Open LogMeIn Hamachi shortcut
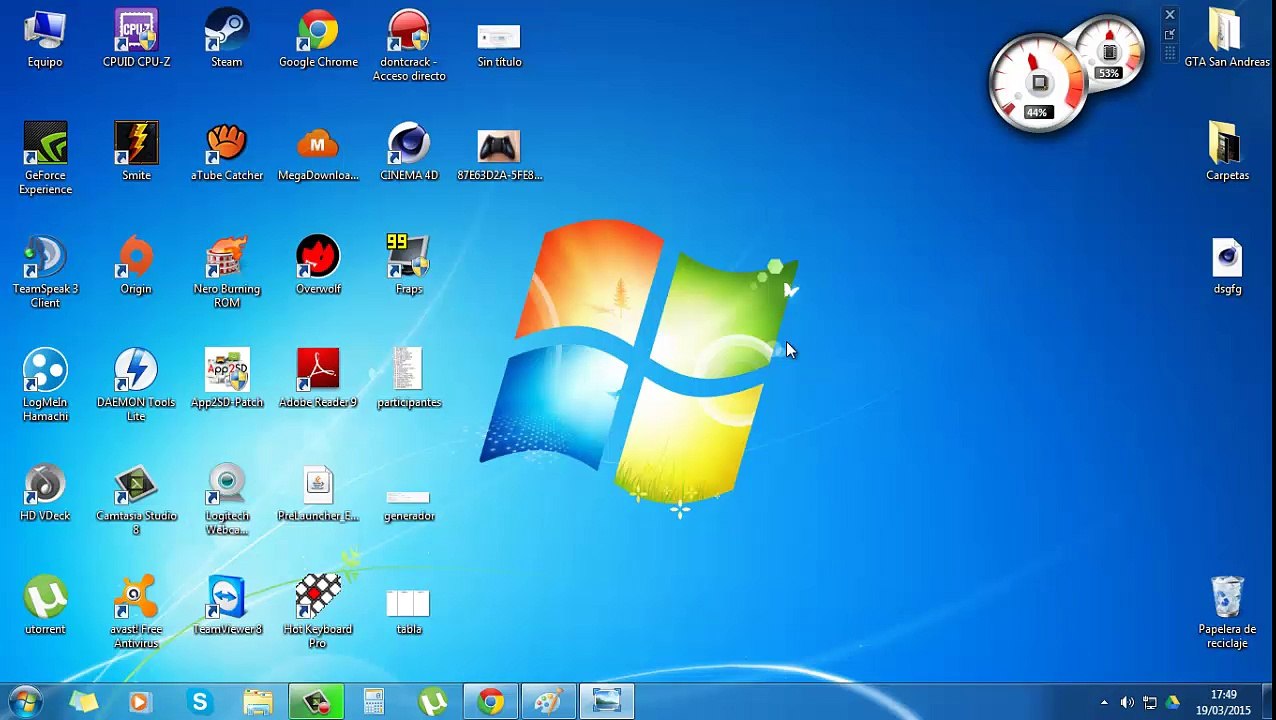The image size is (1276, 720). [45, 386]
